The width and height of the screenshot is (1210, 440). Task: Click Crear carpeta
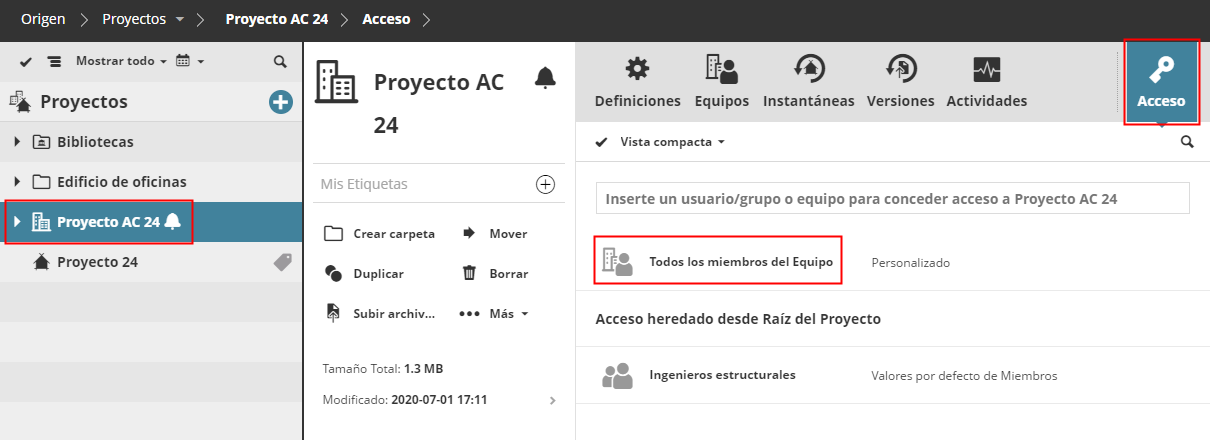click(x=380, y=233)
